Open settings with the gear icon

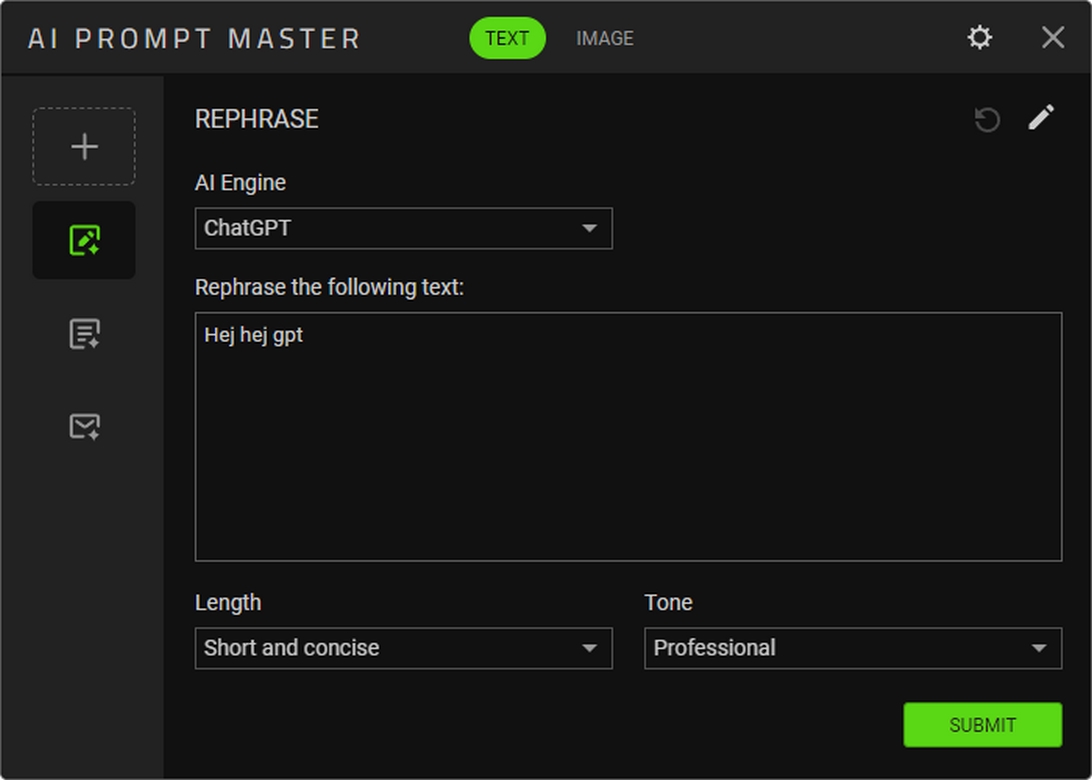[x=979, y=38]
